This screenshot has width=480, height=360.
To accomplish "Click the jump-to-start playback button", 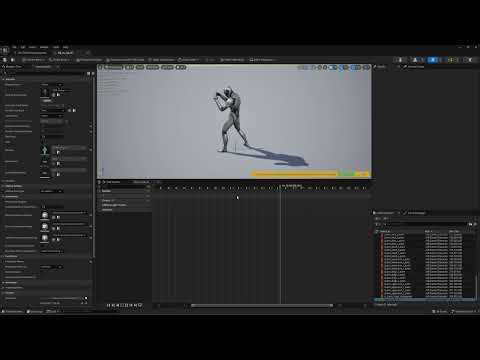I will (x=108, y=305).
